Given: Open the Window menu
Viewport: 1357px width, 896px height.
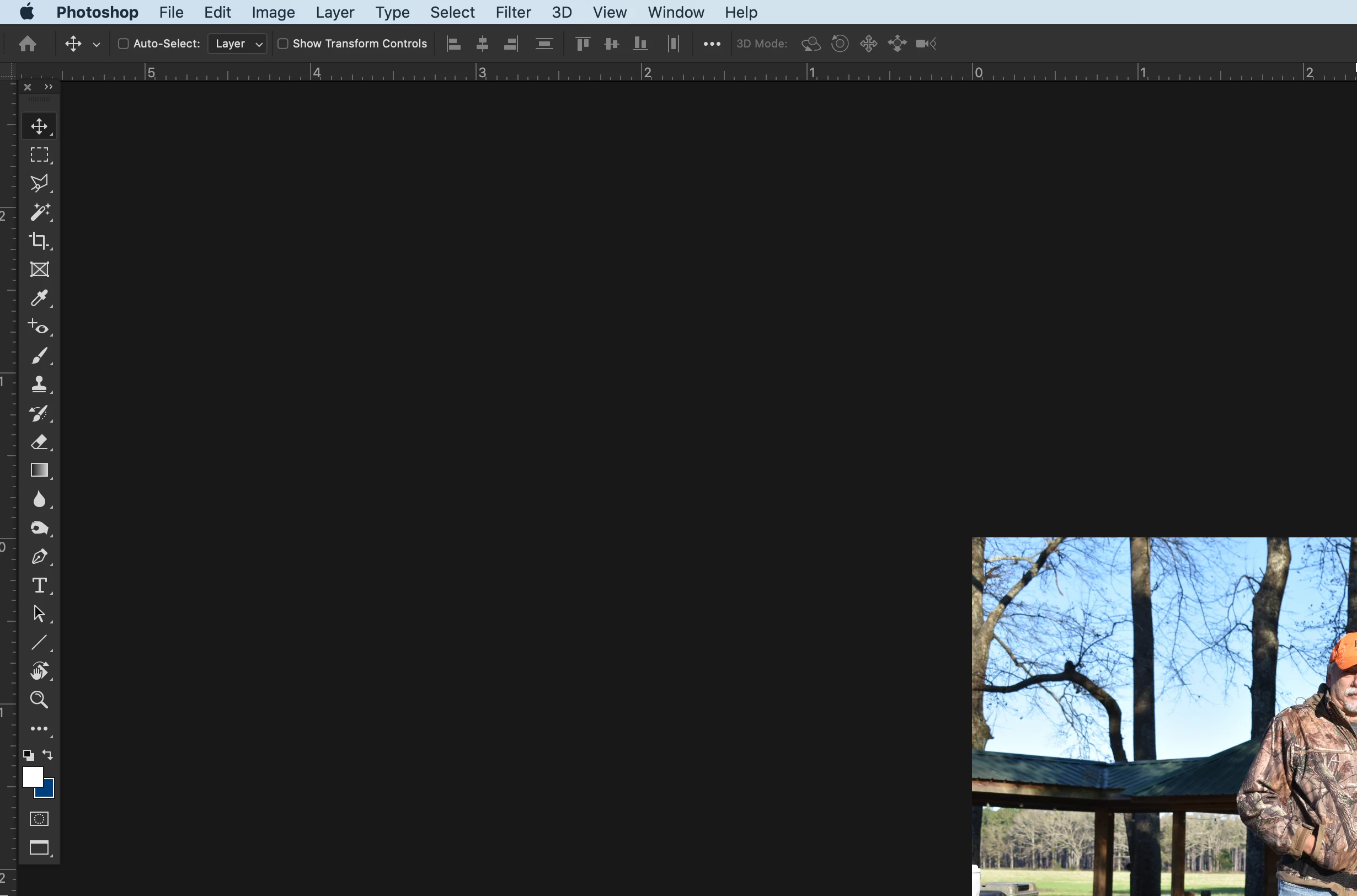Looking at the screenshot, I should coord(675,12).
